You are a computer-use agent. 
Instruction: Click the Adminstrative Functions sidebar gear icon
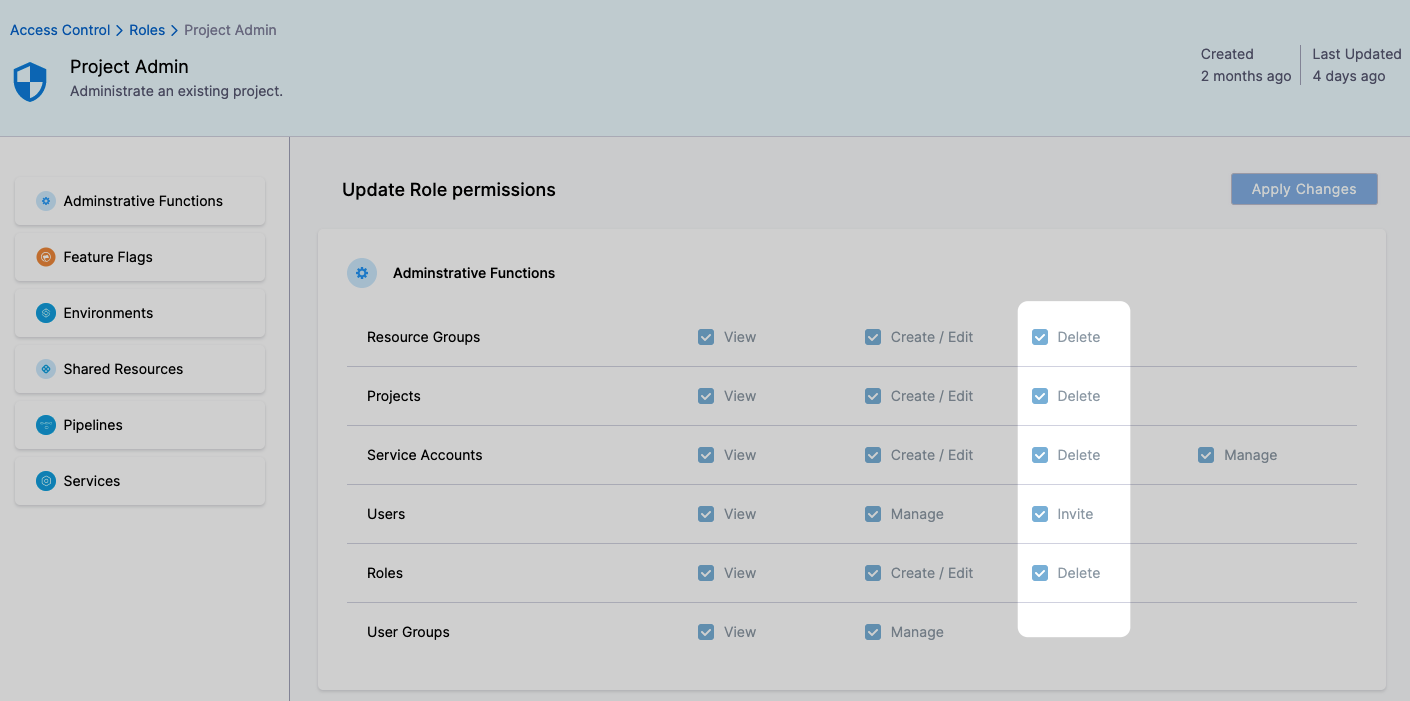(x=46, y=201)
